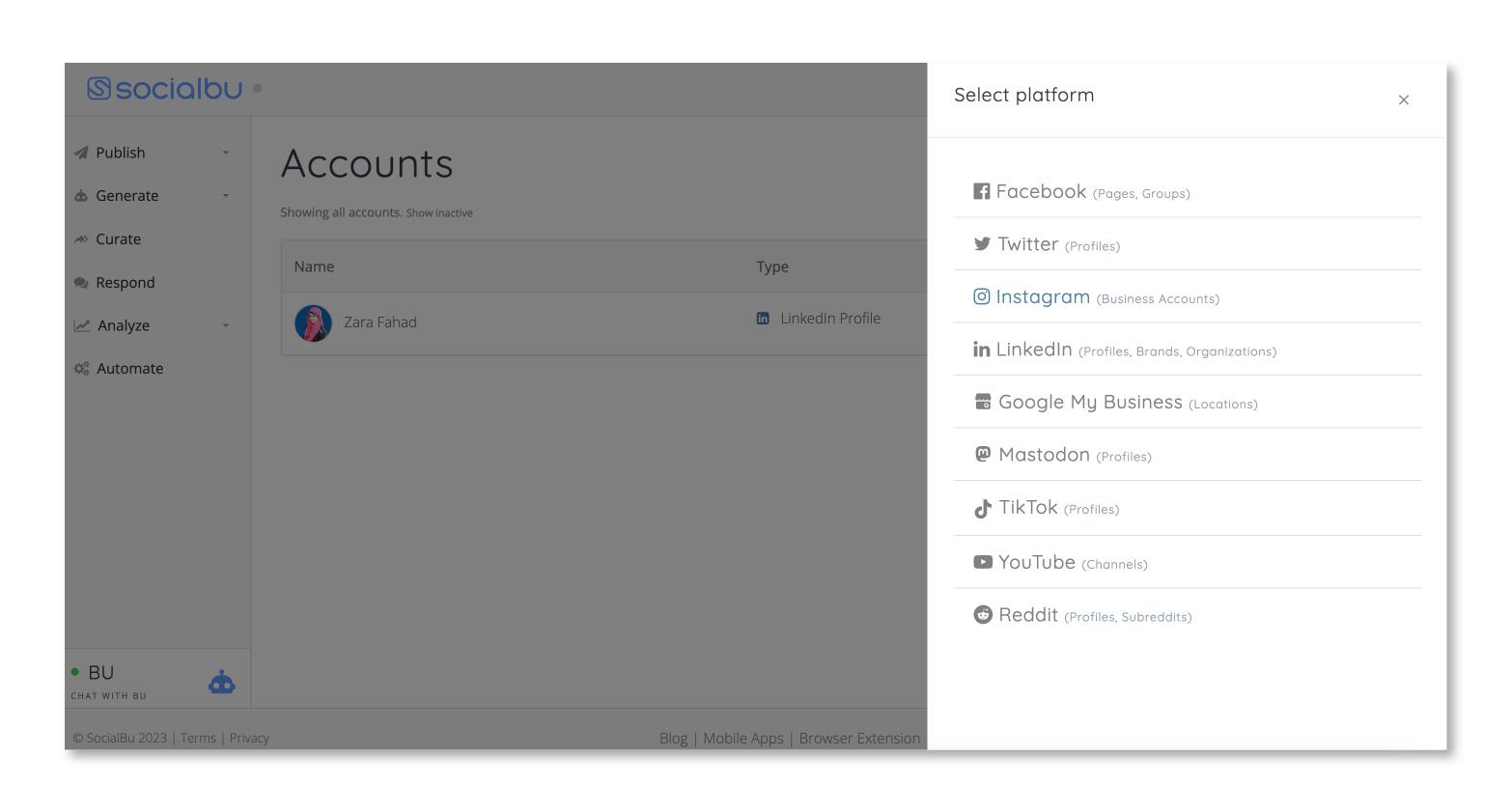Click the Reddit alien icon
1511x812 pixels.
point(983,615)
